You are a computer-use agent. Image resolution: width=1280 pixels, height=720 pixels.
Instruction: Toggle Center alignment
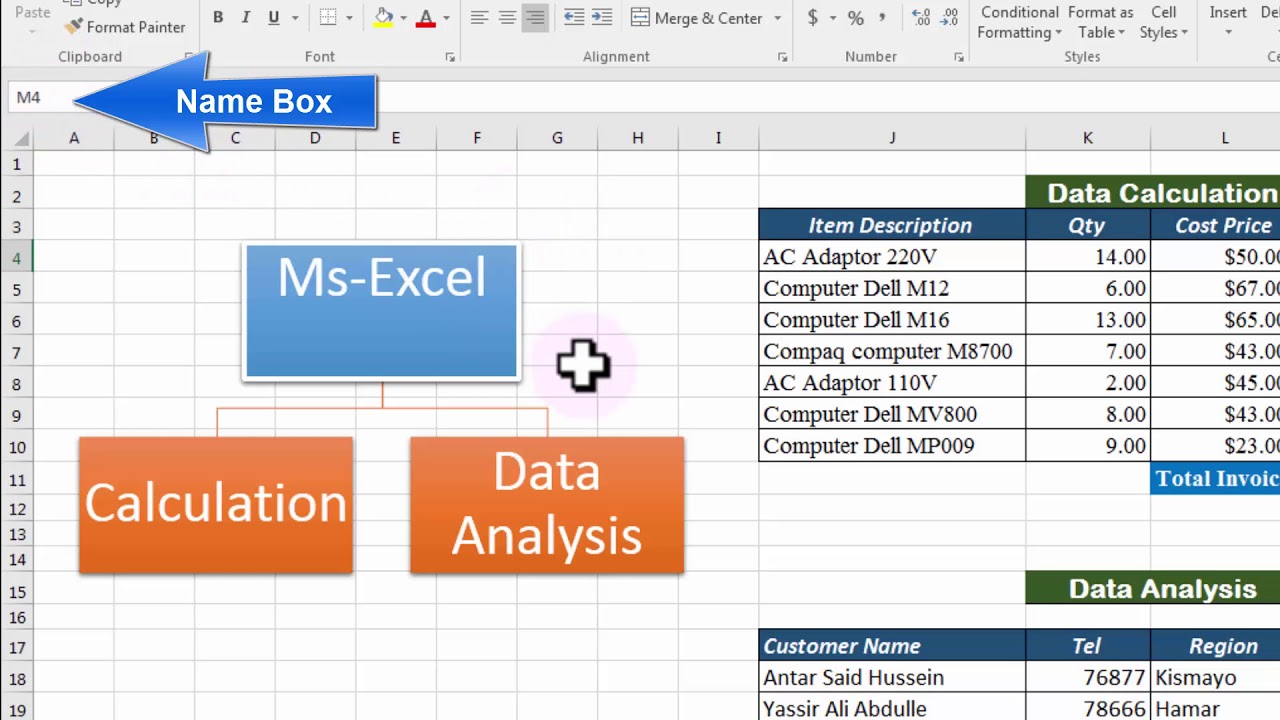(507, 18)
